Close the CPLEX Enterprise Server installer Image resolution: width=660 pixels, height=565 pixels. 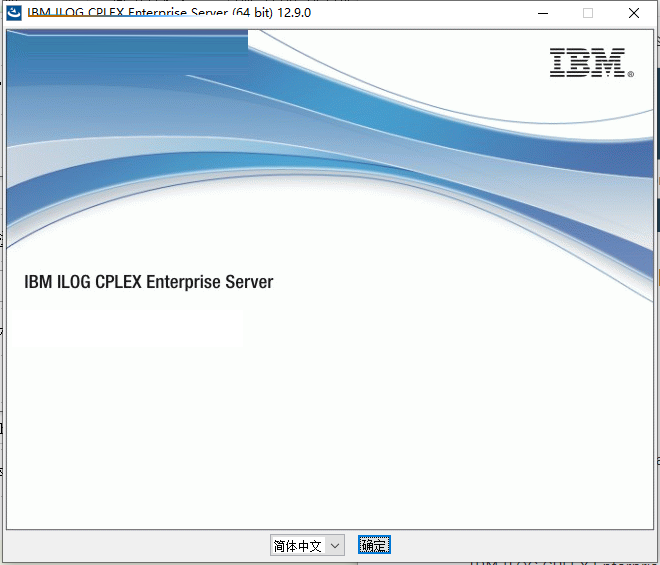tap(634, 13)
